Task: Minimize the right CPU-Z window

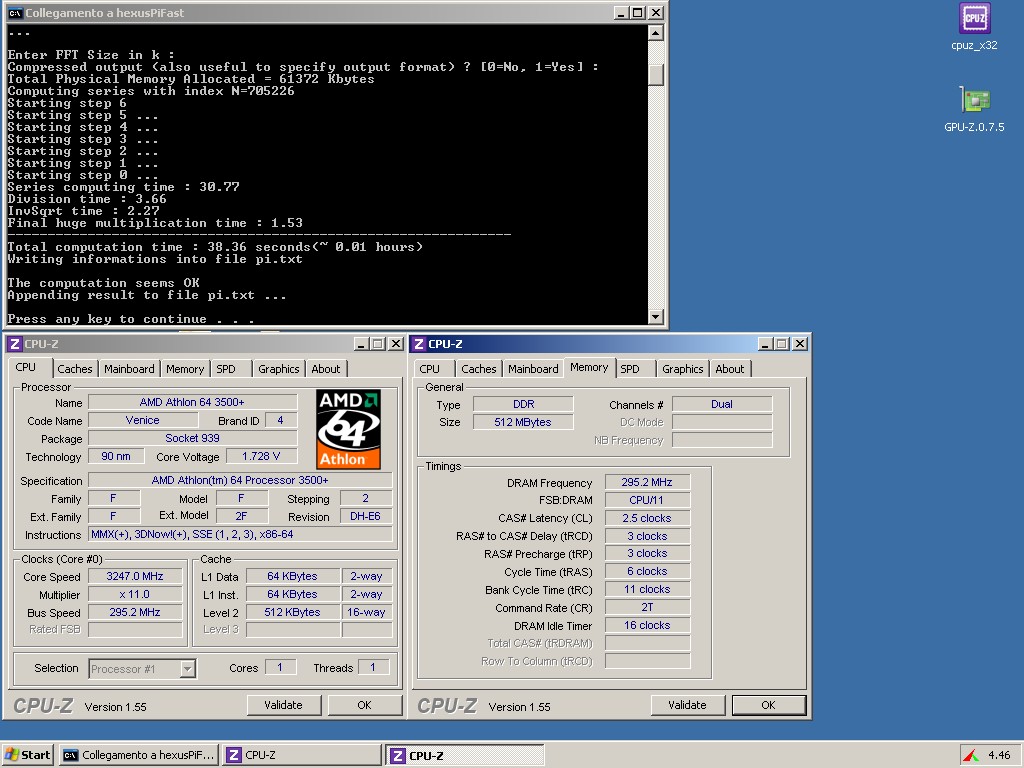Action: (x=765, y=344)
